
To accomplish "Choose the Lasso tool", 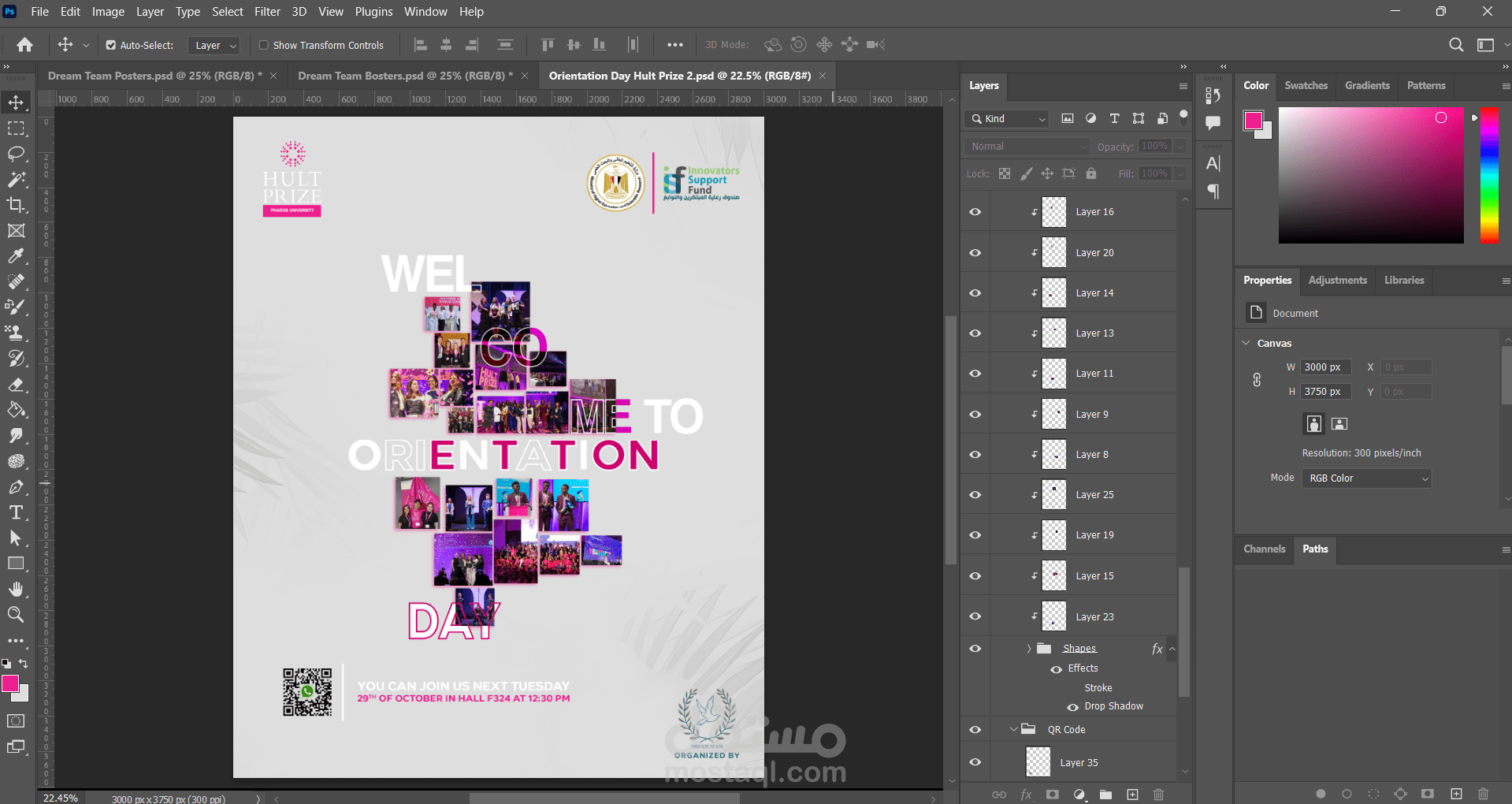I will coord(16,154).
